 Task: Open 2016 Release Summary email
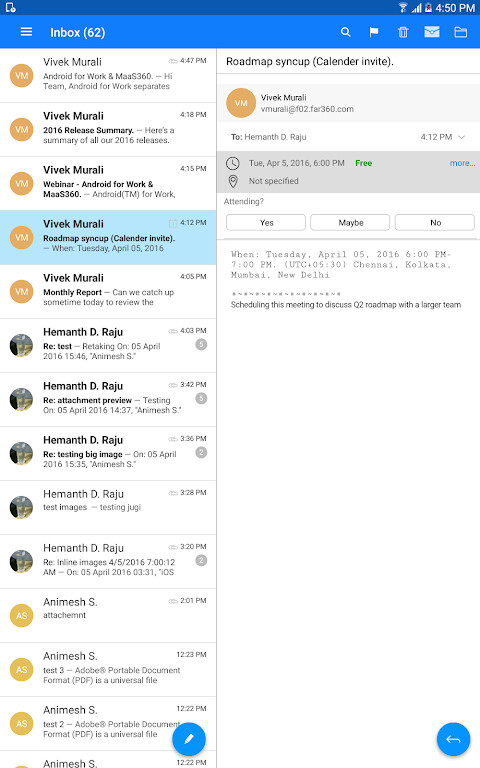[x=108, y=130]
